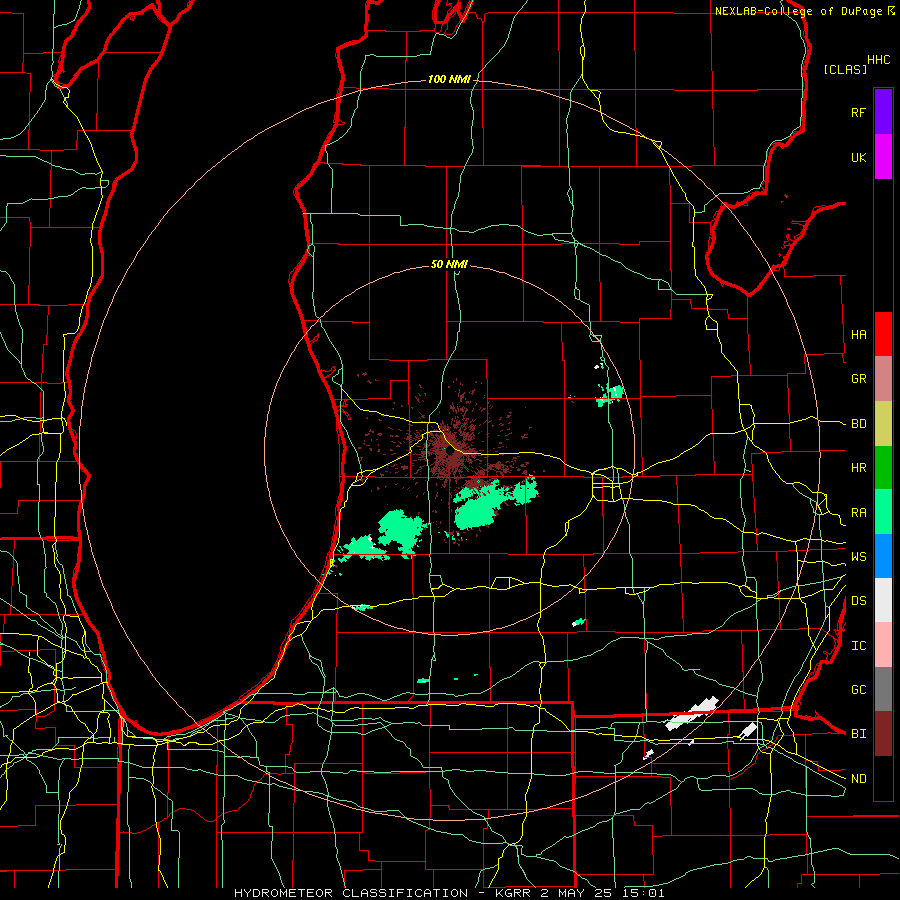Click the RF label beside the legend
This screenshot has width=900, height=900.
(x=858, y=113)
